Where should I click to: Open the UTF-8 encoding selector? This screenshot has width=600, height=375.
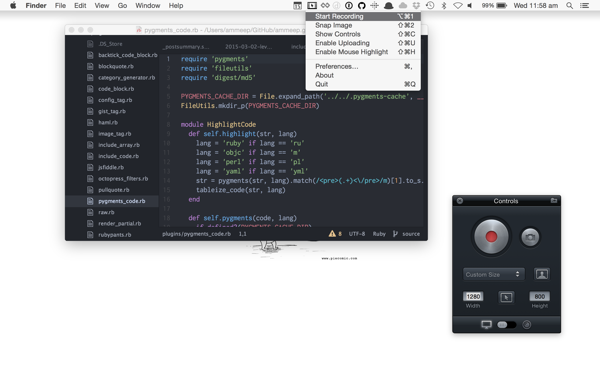click(357, 234)
